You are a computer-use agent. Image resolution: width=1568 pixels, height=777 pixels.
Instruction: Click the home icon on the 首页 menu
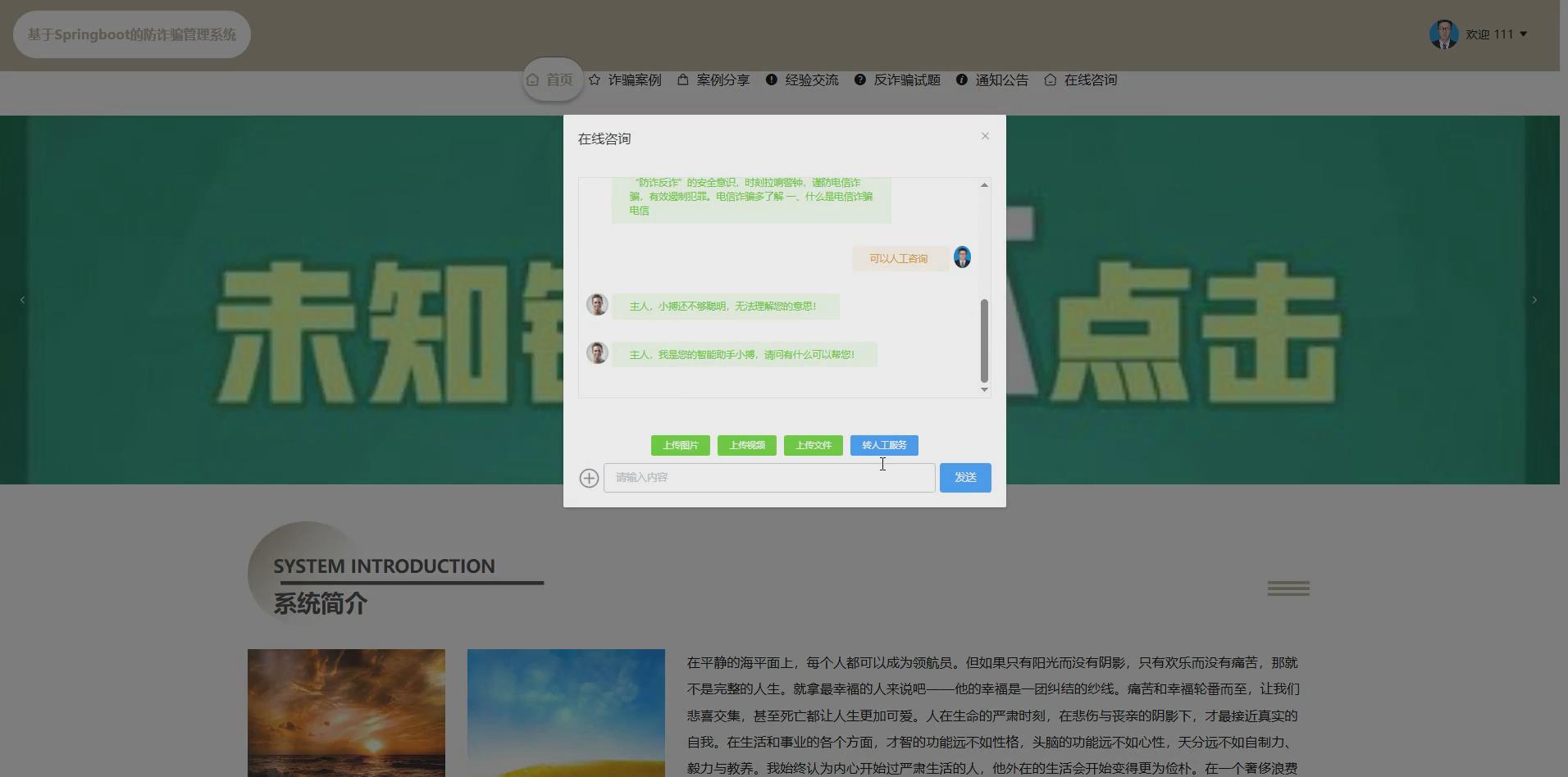[532, 80]
